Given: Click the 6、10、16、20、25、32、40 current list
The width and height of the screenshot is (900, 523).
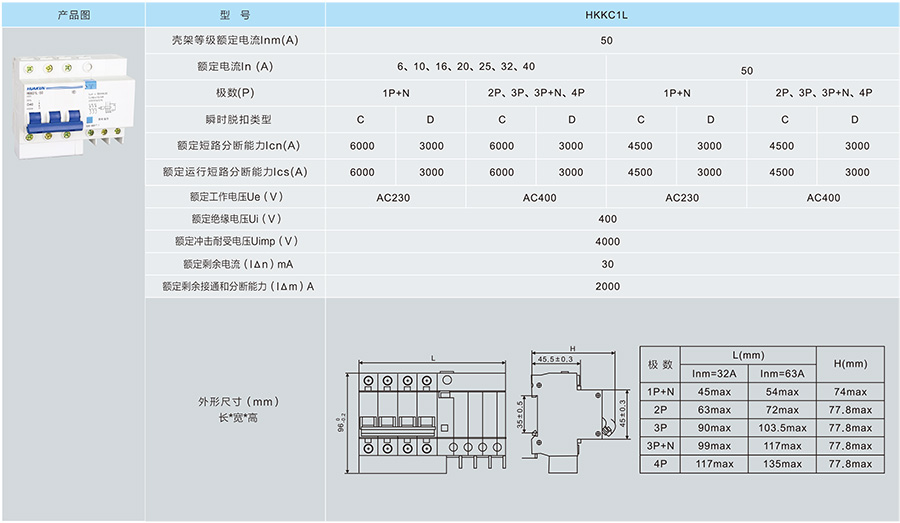Looking at the screenshot, I should [x=466, y=67].
